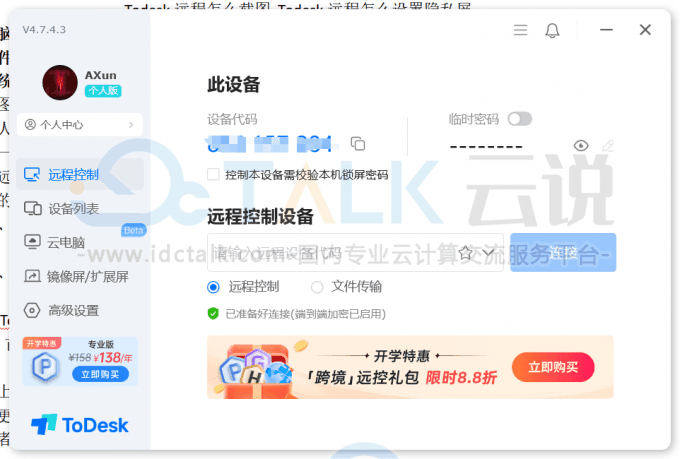Click the 专业版 P badge icon

pos(45,367)
